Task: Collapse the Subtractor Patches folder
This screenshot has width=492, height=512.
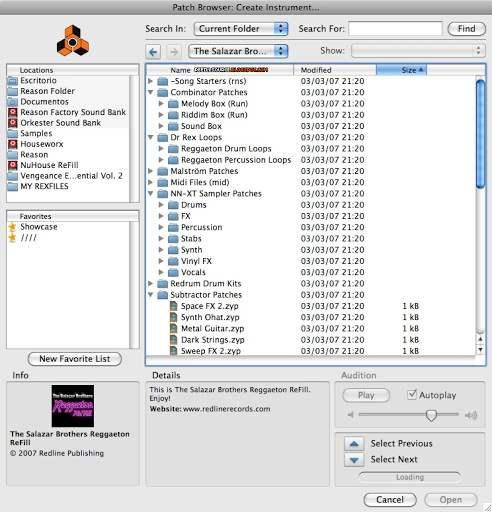Action: tap(151, 295)
